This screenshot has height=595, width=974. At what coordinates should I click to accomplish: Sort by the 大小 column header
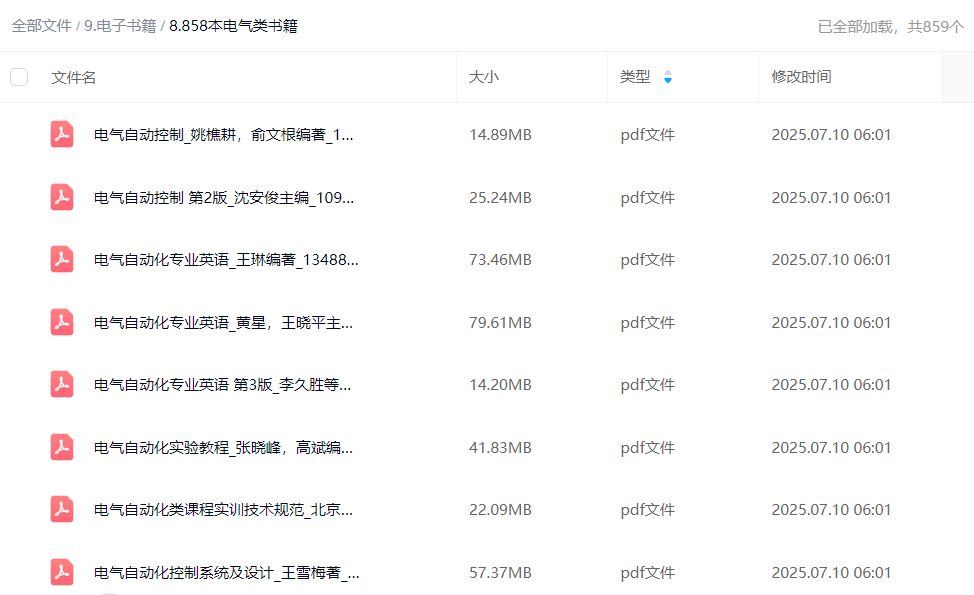[x=483, y=77]
